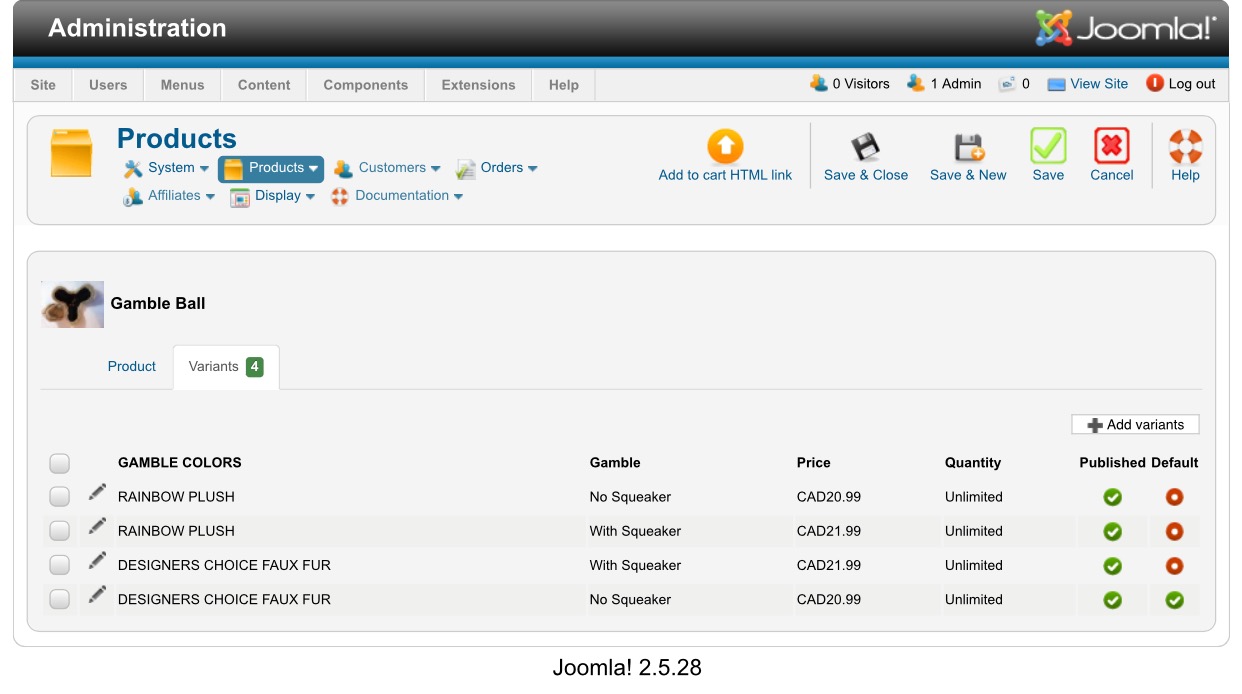This screenshot has height=694, width=1242.
Task: Open the Components menu
Action: tap(366, 85)
